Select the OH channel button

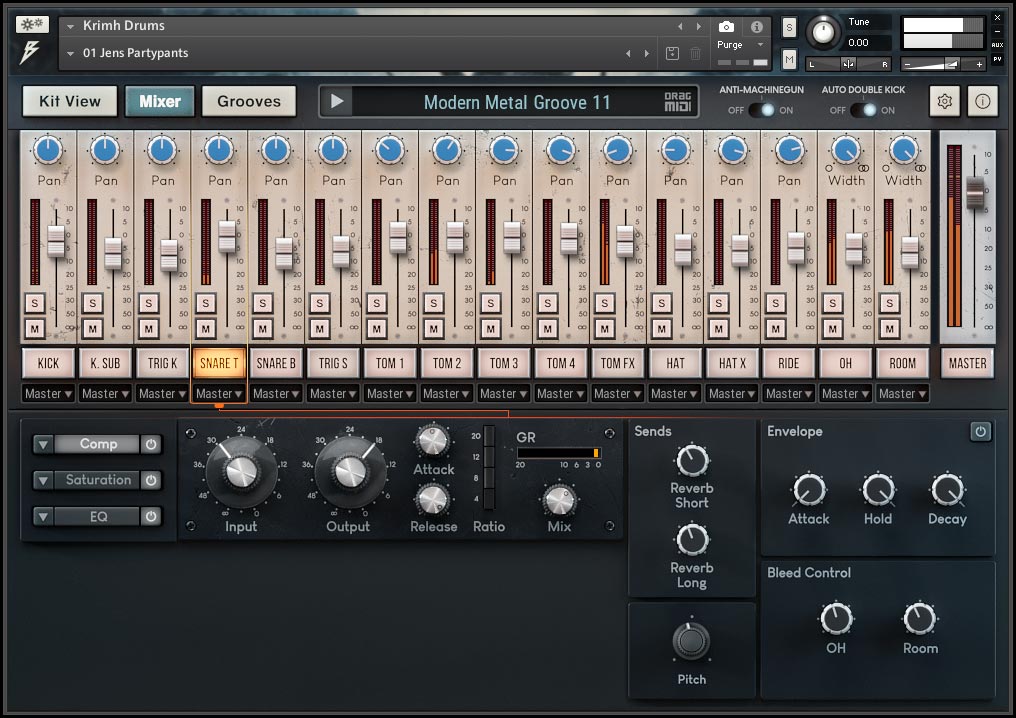[x=846, y=364]
